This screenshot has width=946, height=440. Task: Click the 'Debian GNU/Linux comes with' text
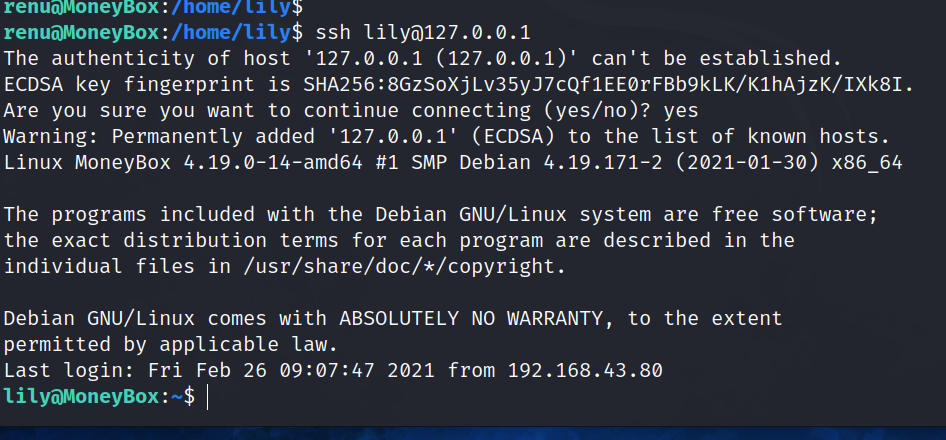coord(165,318)
